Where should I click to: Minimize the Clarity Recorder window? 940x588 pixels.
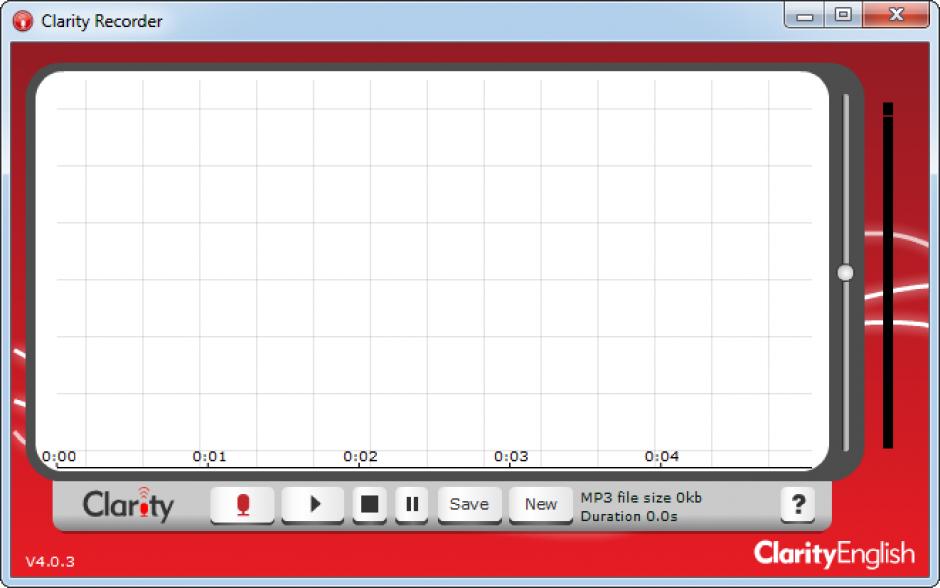tap(805, 15)
